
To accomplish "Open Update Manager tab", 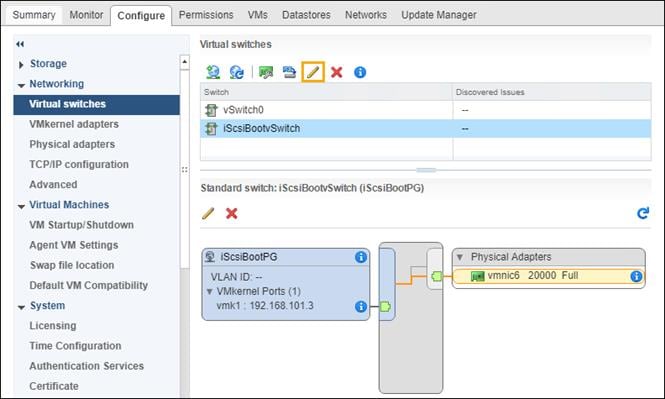I will [439, 15].
